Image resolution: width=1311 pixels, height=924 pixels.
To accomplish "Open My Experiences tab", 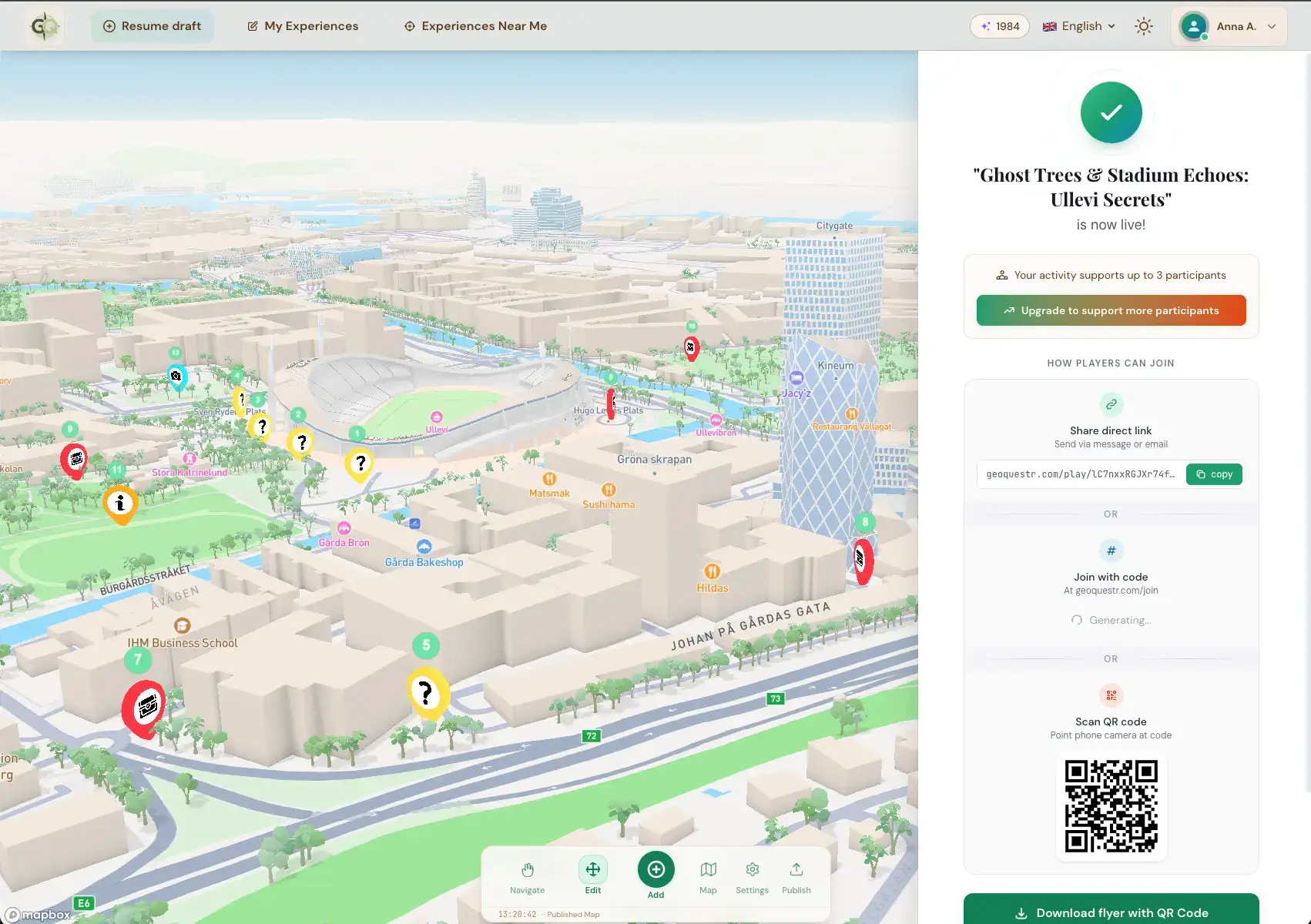I will 303,26.
